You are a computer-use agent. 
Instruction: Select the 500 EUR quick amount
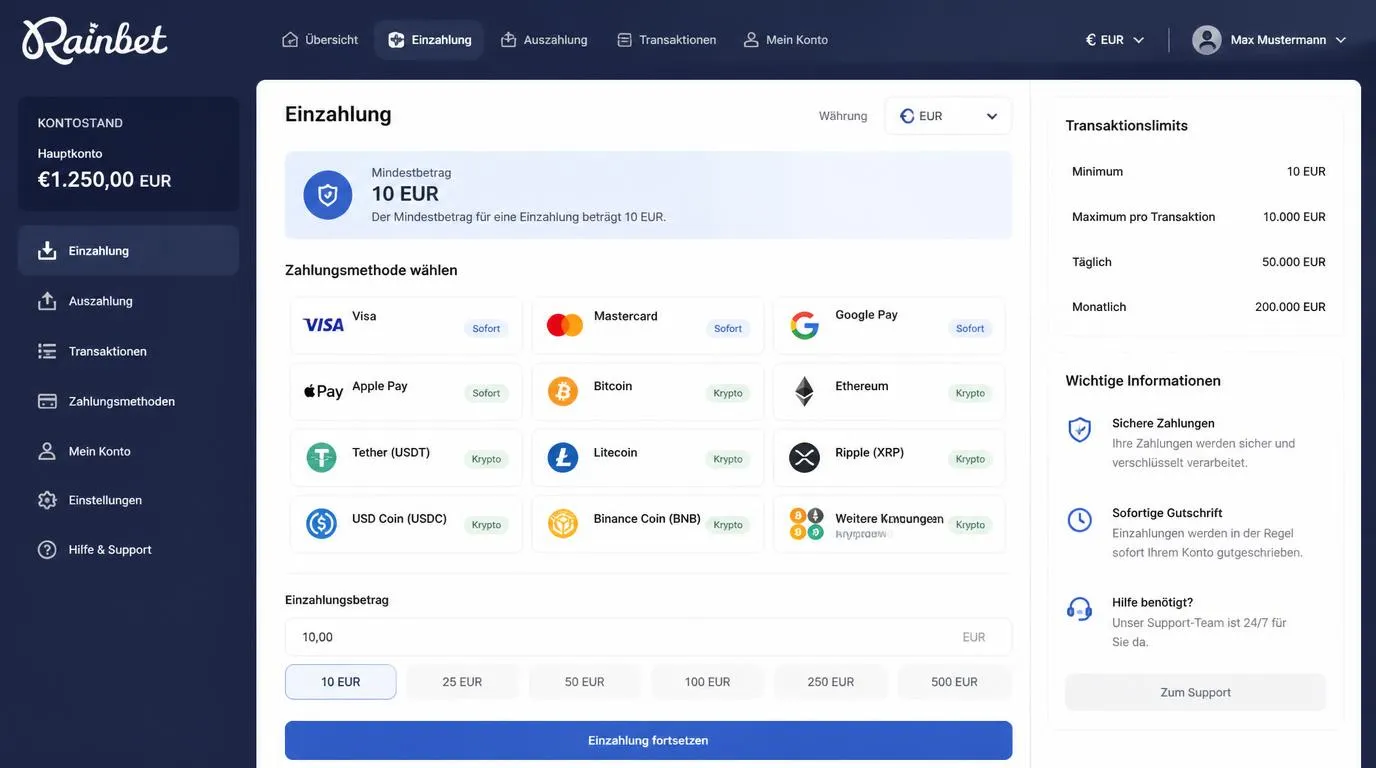tap(954, 682)
